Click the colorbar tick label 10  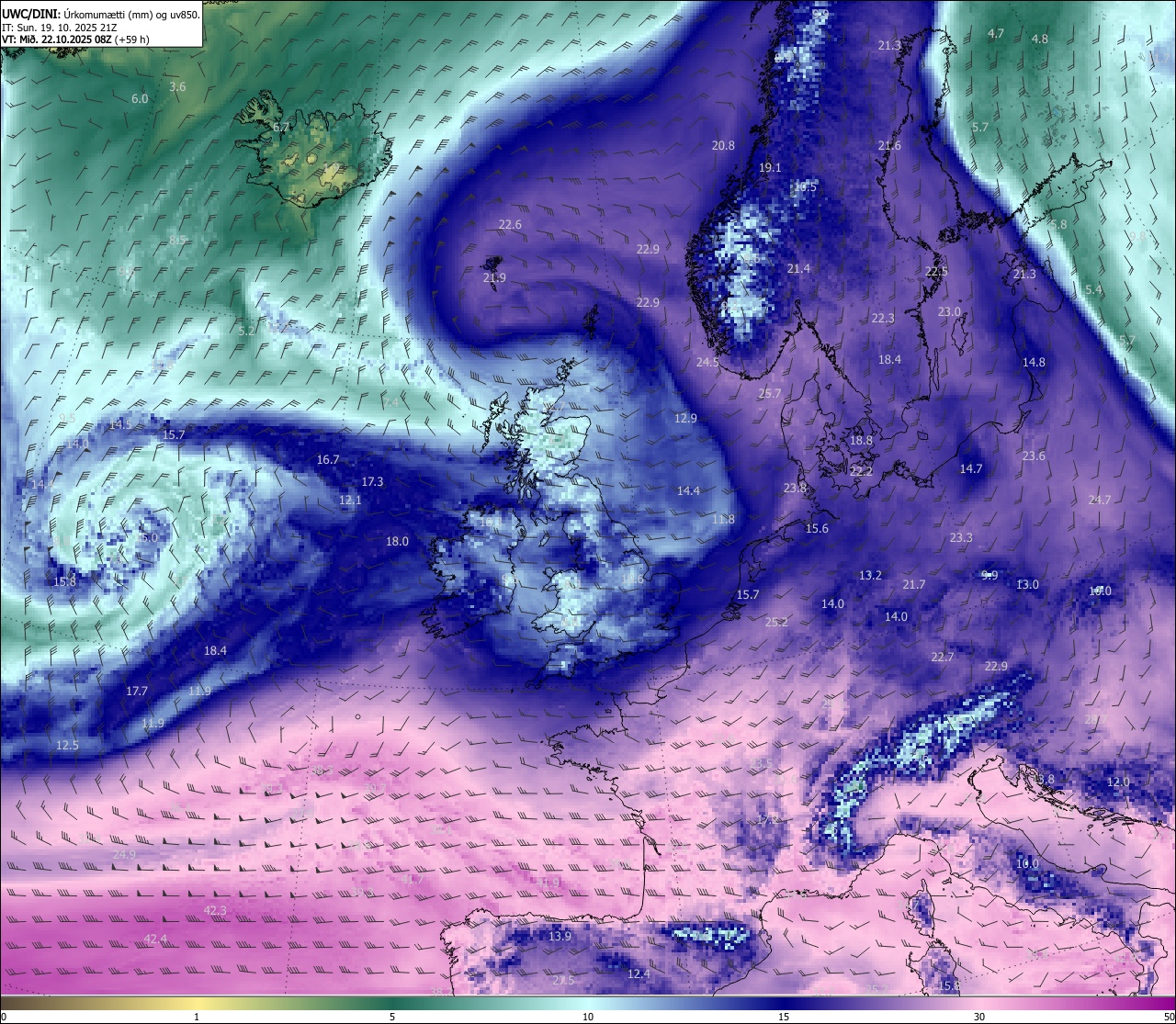coord(588,1017)
